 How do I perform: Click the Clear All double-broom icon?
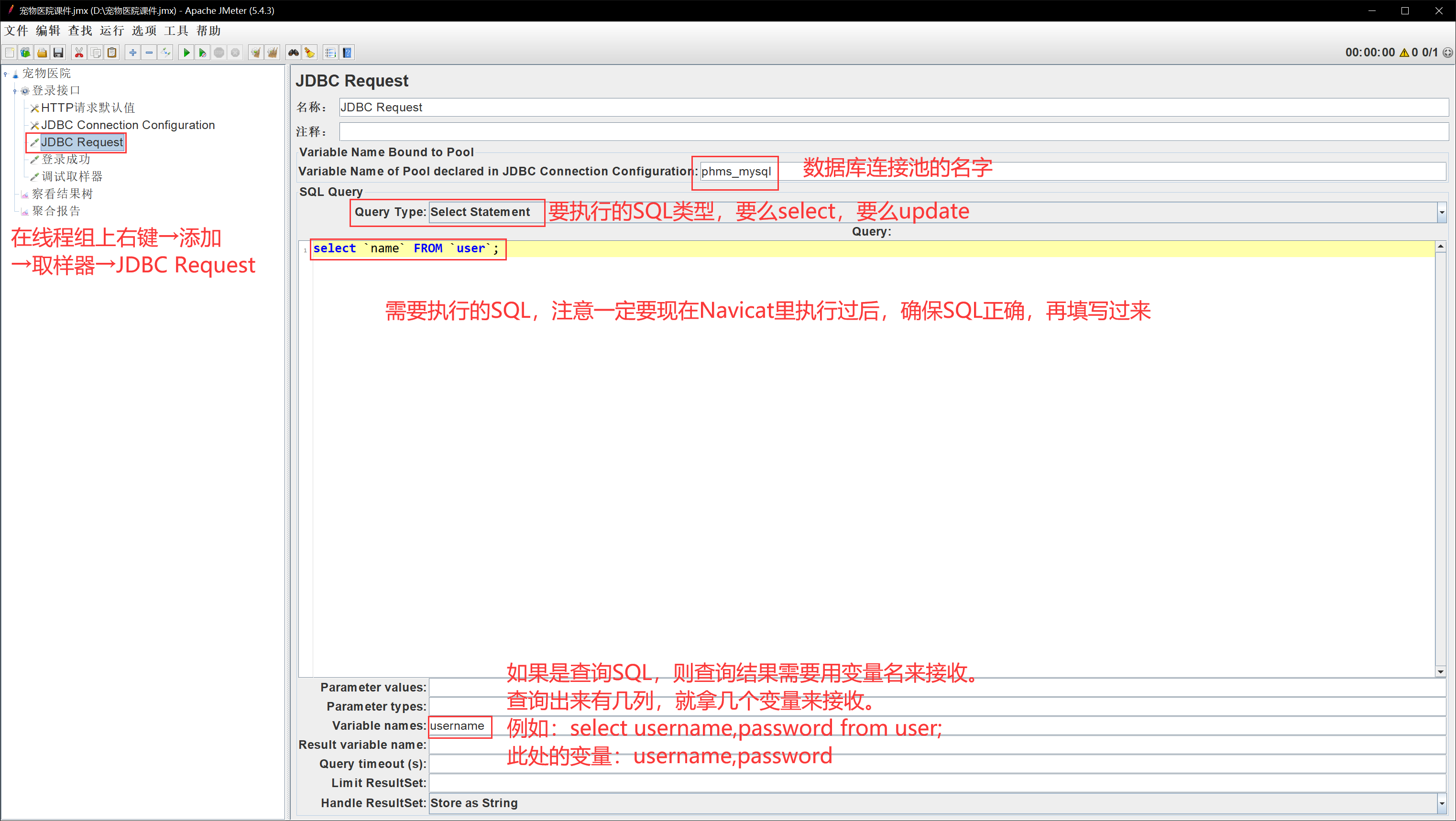273,53
